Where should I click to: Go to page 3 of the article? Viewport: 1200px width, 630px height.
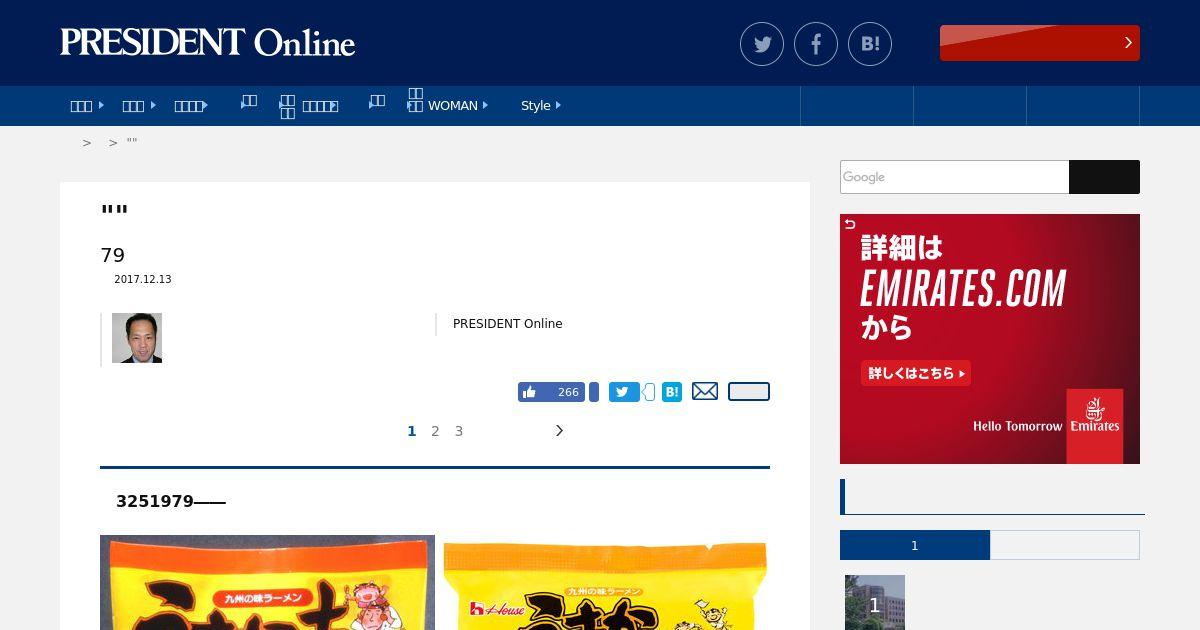(x=459, y=431)
